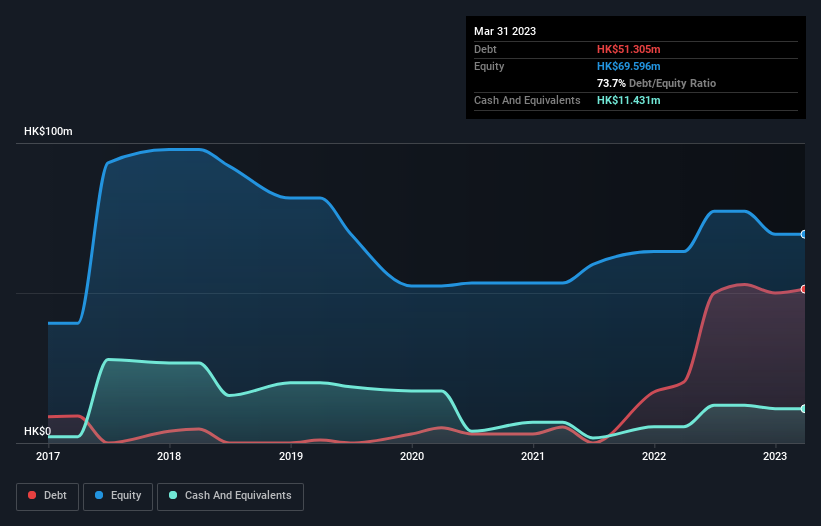Click the Mar 31 2023 tooltip date
821x526 pixels.
[x=505, y=31]
